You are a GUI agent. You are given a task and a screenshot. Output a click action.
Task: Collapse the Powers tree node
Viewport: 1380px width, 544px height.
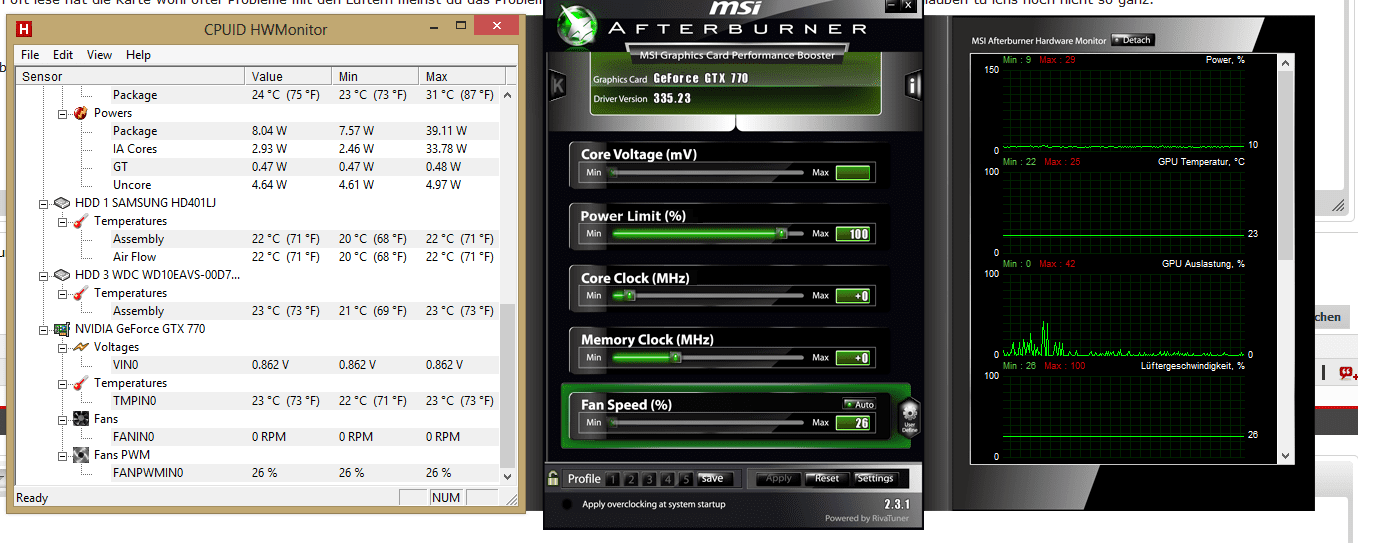pos(62,113)
